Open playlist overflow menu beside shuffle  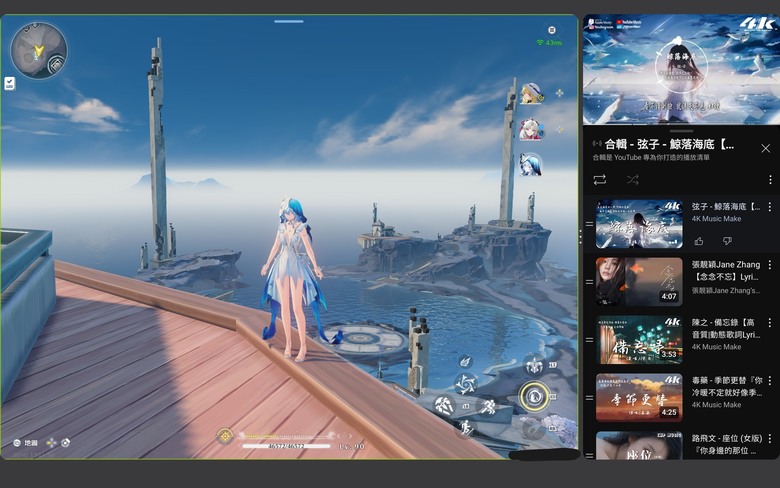pyautogui.click(x=770, y=180)
